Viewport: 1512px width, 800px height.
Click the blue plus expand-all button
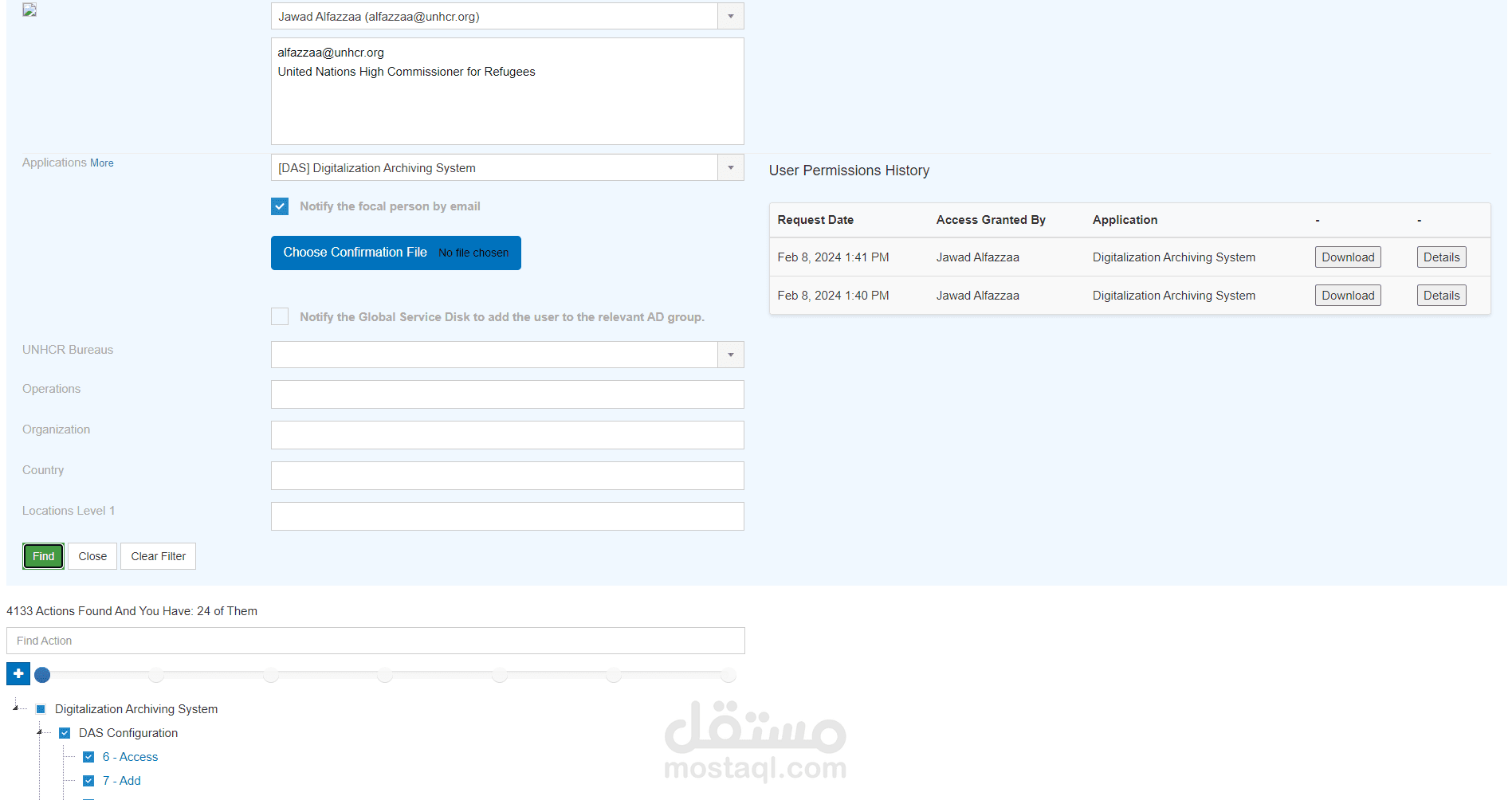pos(18,674)
